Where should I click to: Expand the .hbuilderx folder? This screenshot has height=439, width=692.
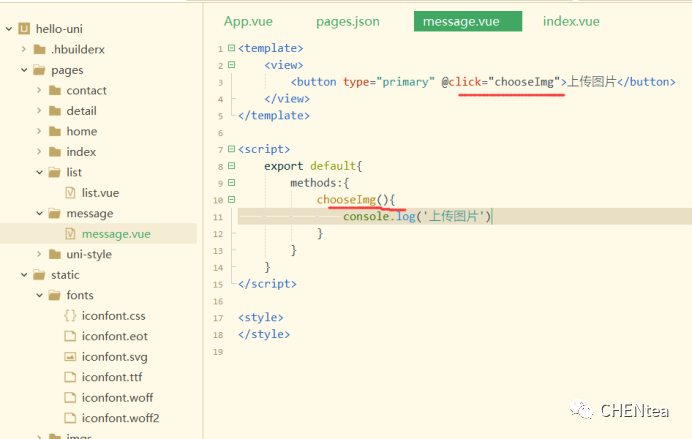coord(23,50)
